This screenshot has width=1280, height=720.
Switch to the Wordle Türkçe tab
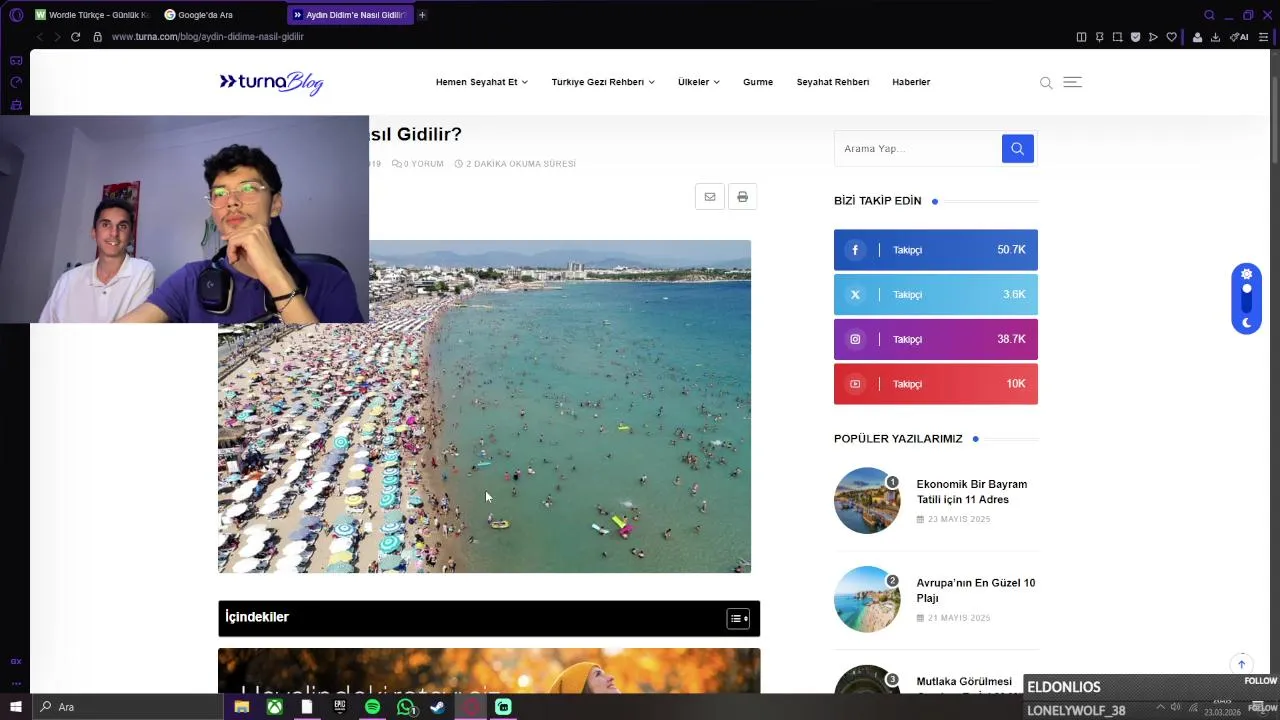point(93,15)
